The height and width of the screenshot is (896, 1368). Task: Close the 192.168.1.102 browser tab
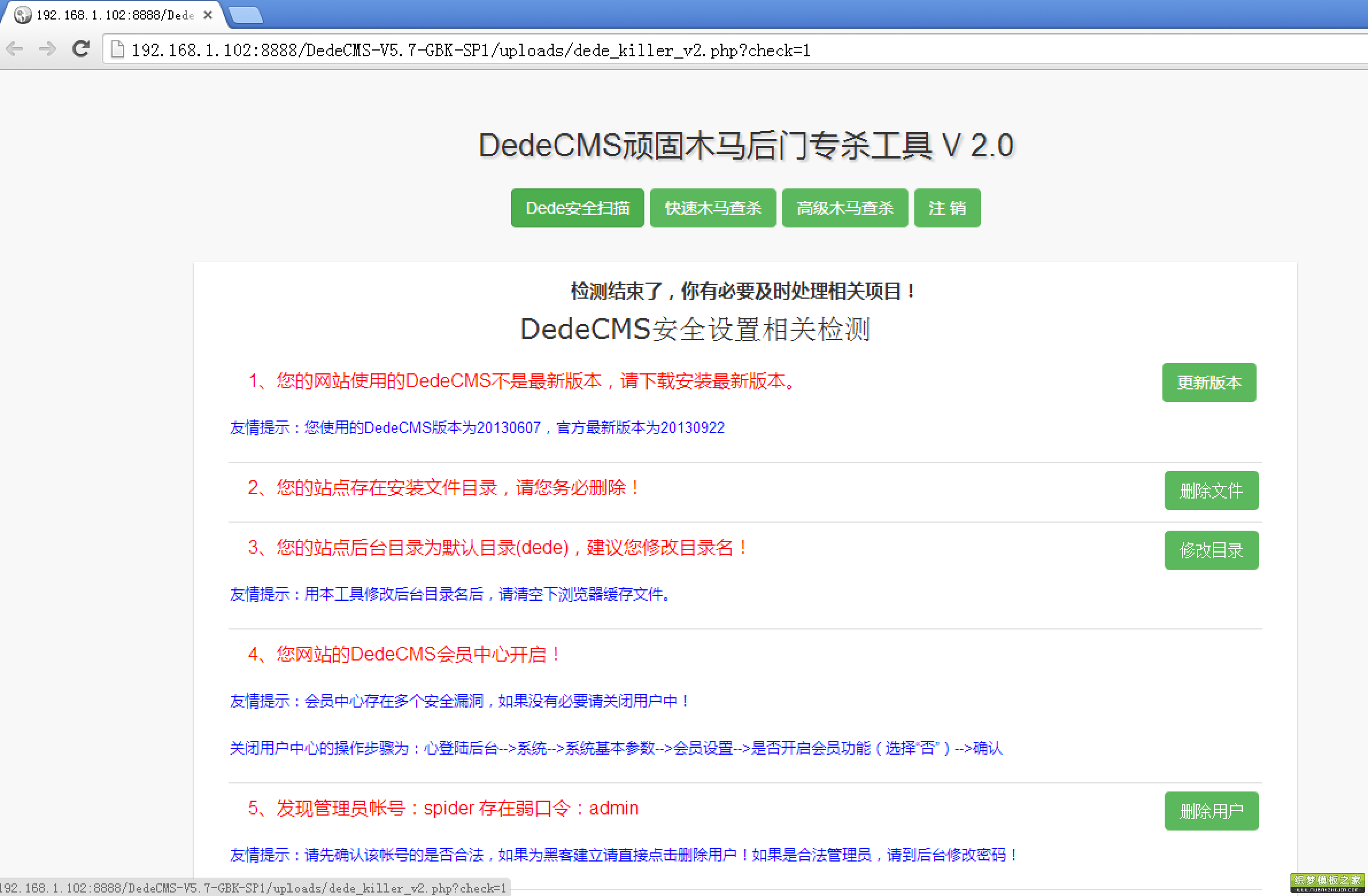point(208,15)
